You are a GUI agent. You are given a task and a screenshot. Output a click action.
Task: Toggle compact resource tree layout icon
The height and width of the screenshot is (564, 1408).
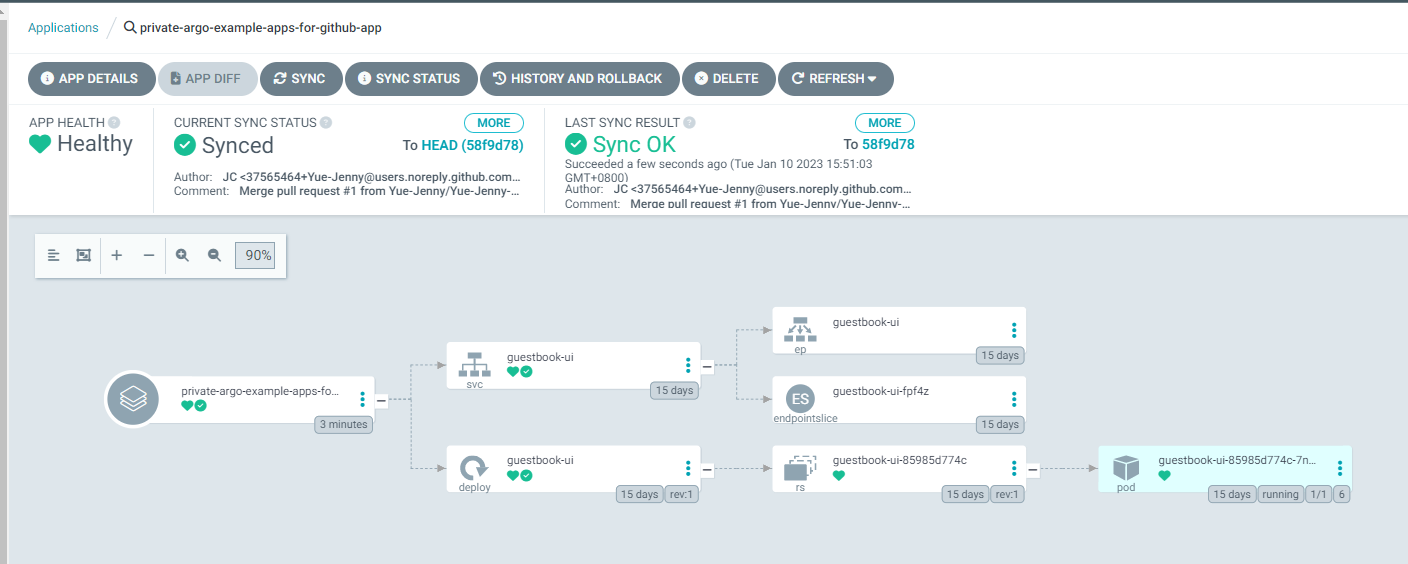click(x=54, y=255)
